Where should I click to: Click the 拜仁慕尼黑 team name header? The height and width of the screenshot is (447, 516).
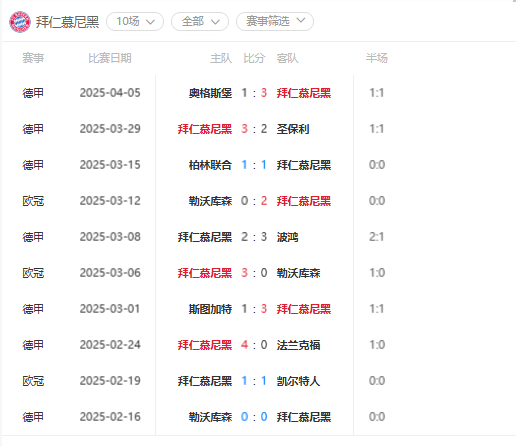(67, 22)
